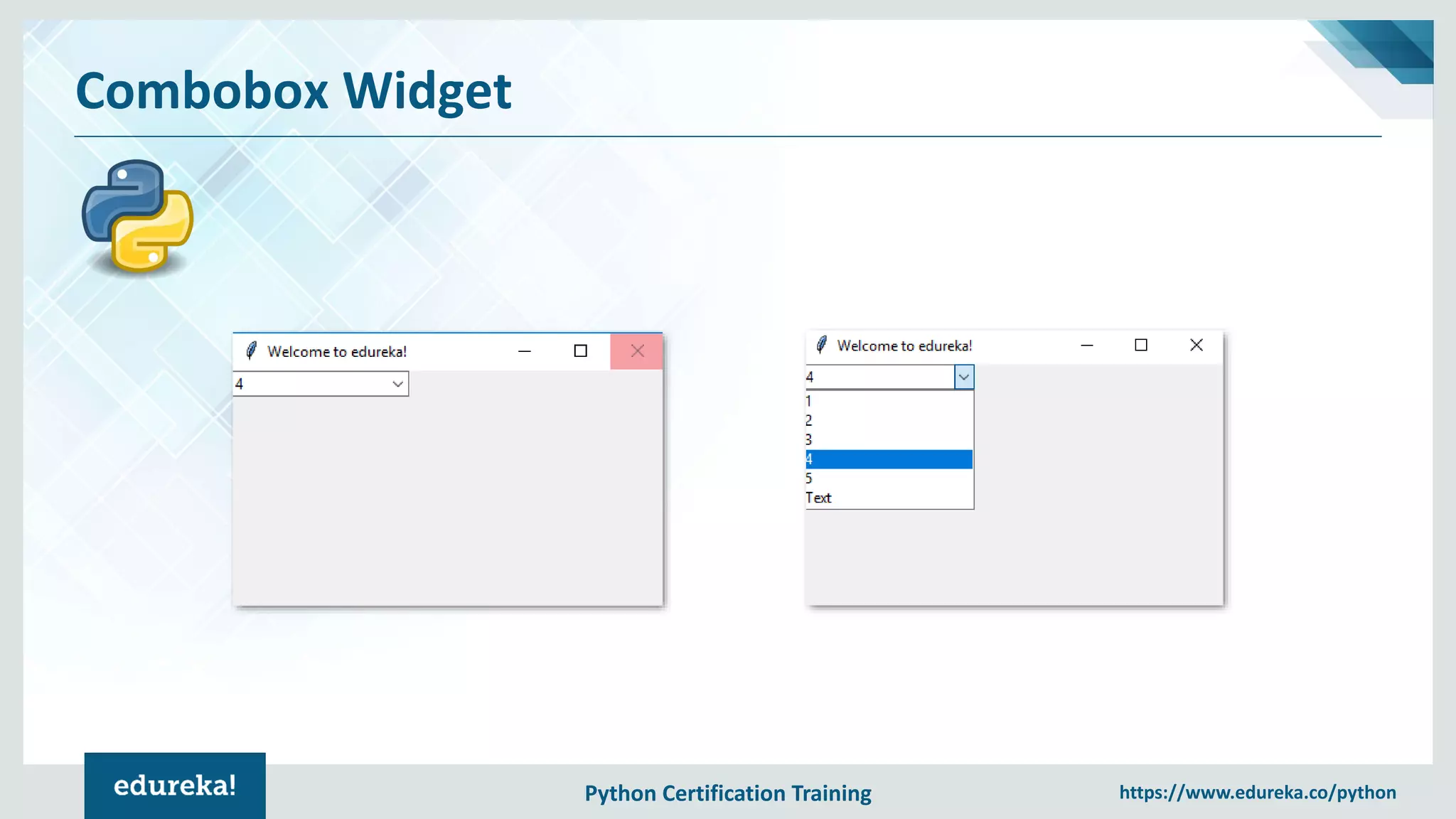Click the feather icon in left window
The width and height of the screenshot is (1456, 819).
[251, 350]
